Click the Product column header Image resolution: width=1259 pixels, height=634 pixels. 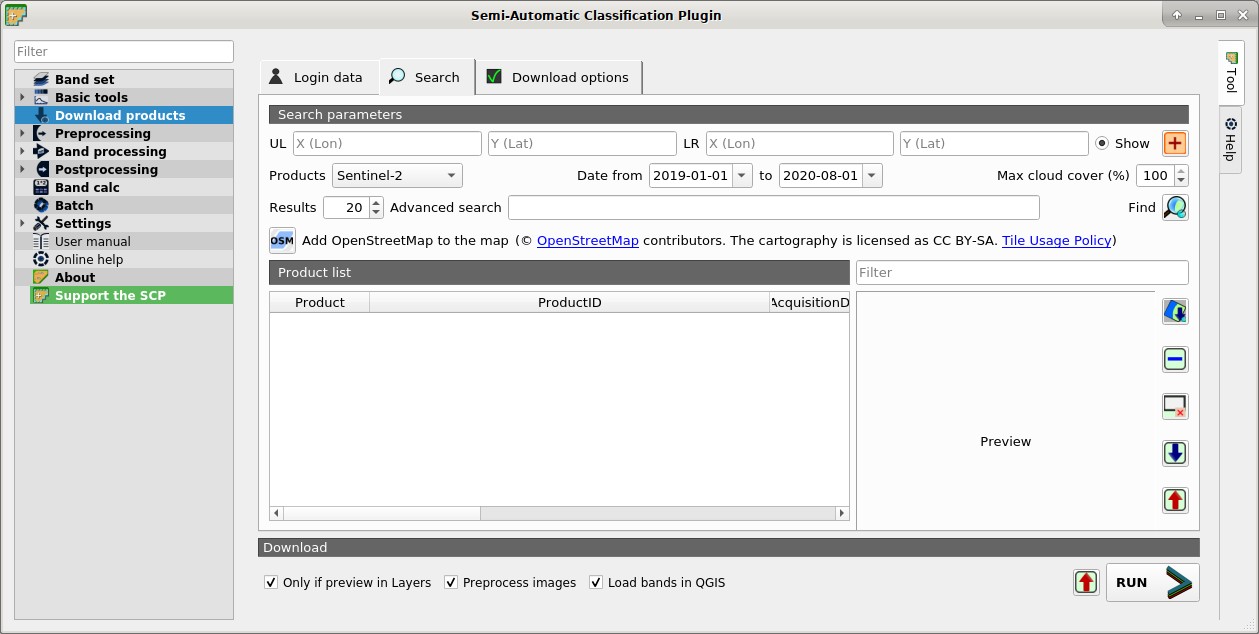tap(320, 302)
